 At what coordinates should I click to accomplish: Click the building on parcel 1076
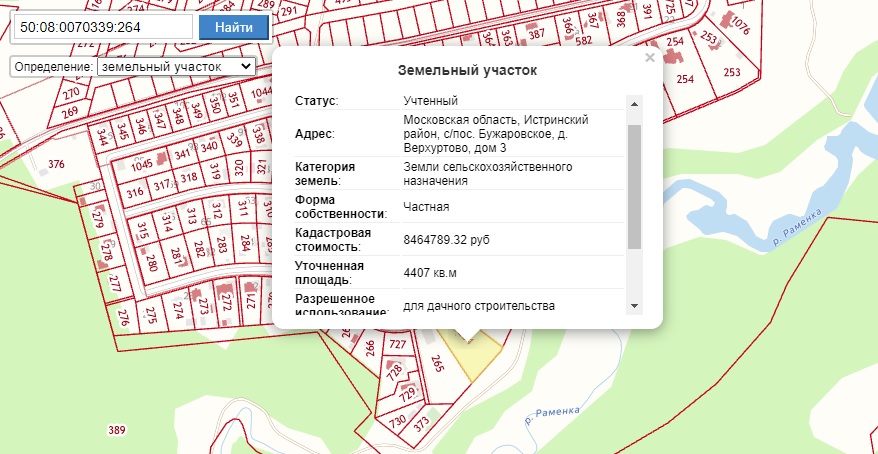(x=726, y=22)
